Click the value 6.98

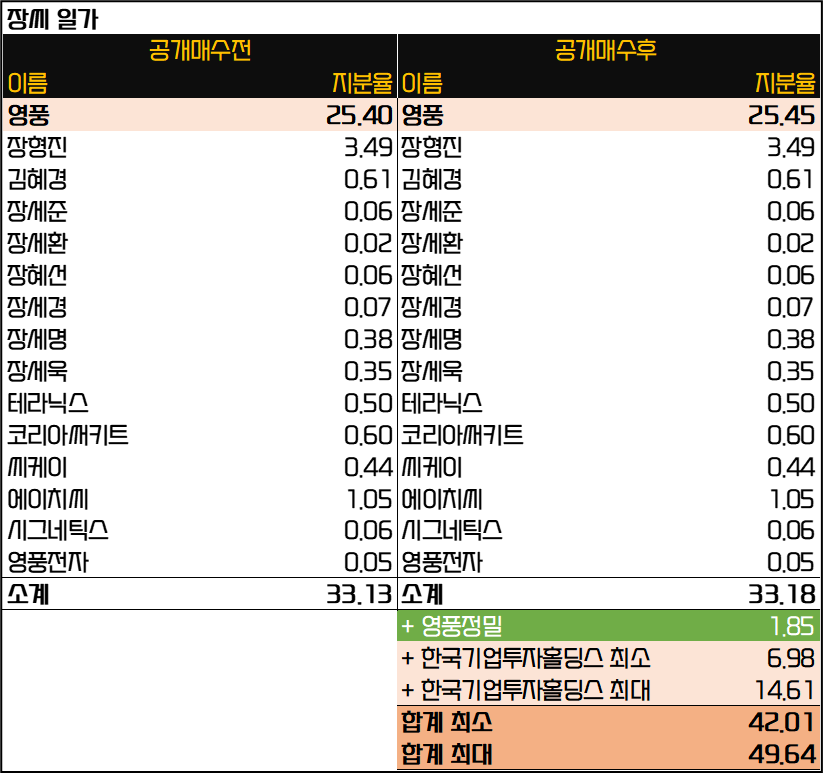[791, 658]
